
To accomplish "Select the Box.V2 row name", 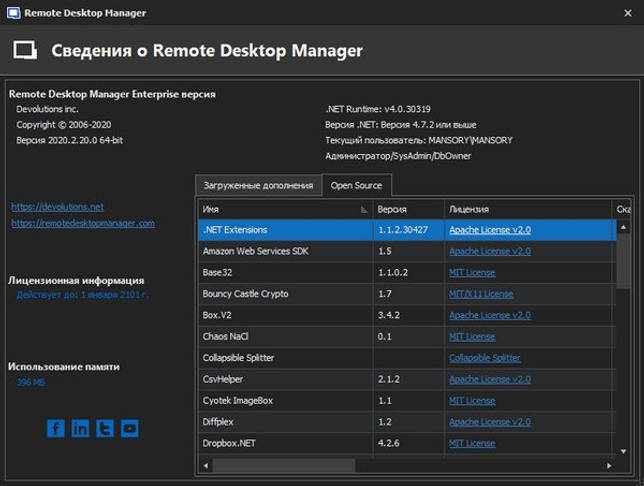I will tap(217, 315).
